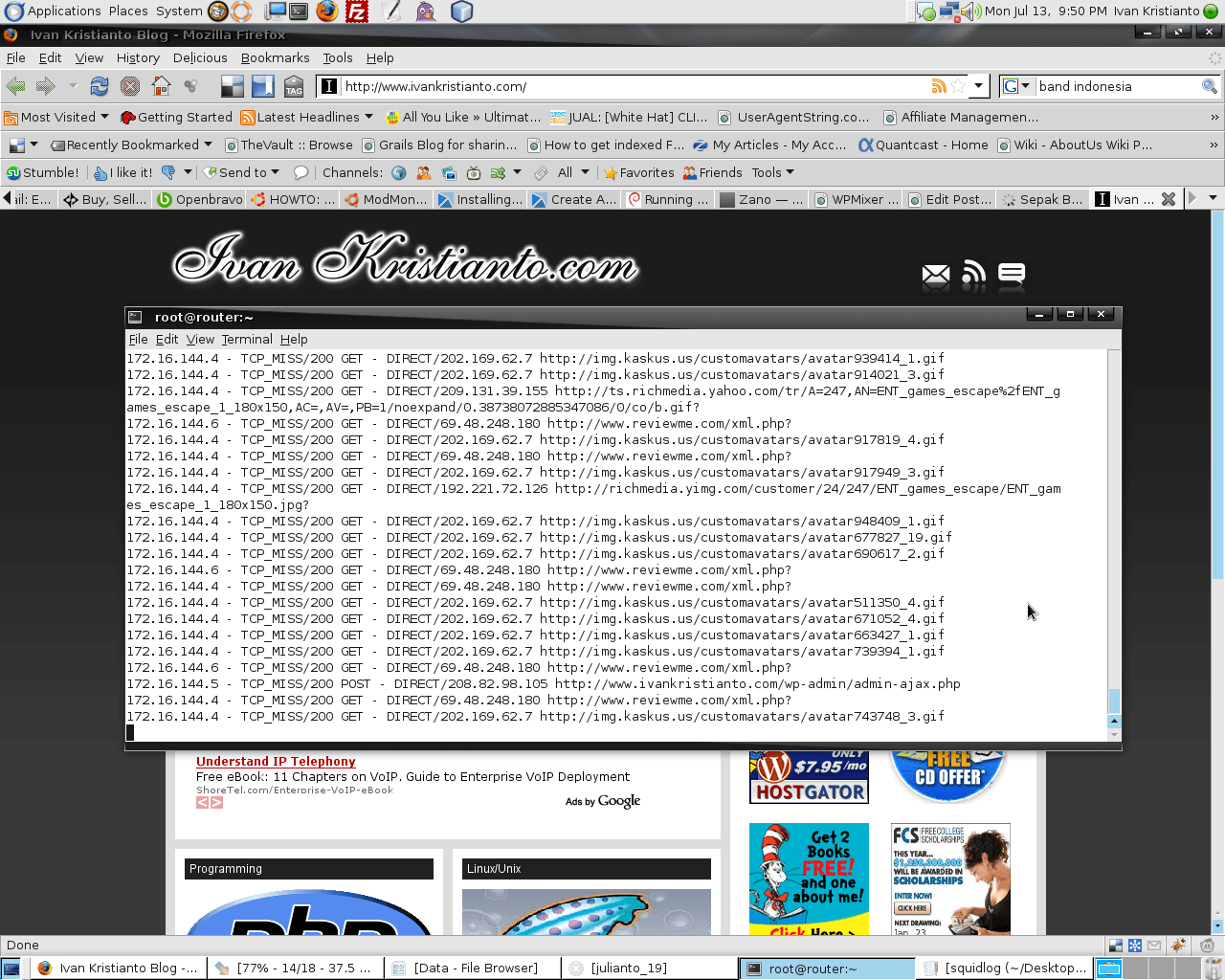Image resolution: width=1225 pixels, height=980 pixels.
Task: Open StumbleUpon Friends
Action: click(x=712, y=172)
